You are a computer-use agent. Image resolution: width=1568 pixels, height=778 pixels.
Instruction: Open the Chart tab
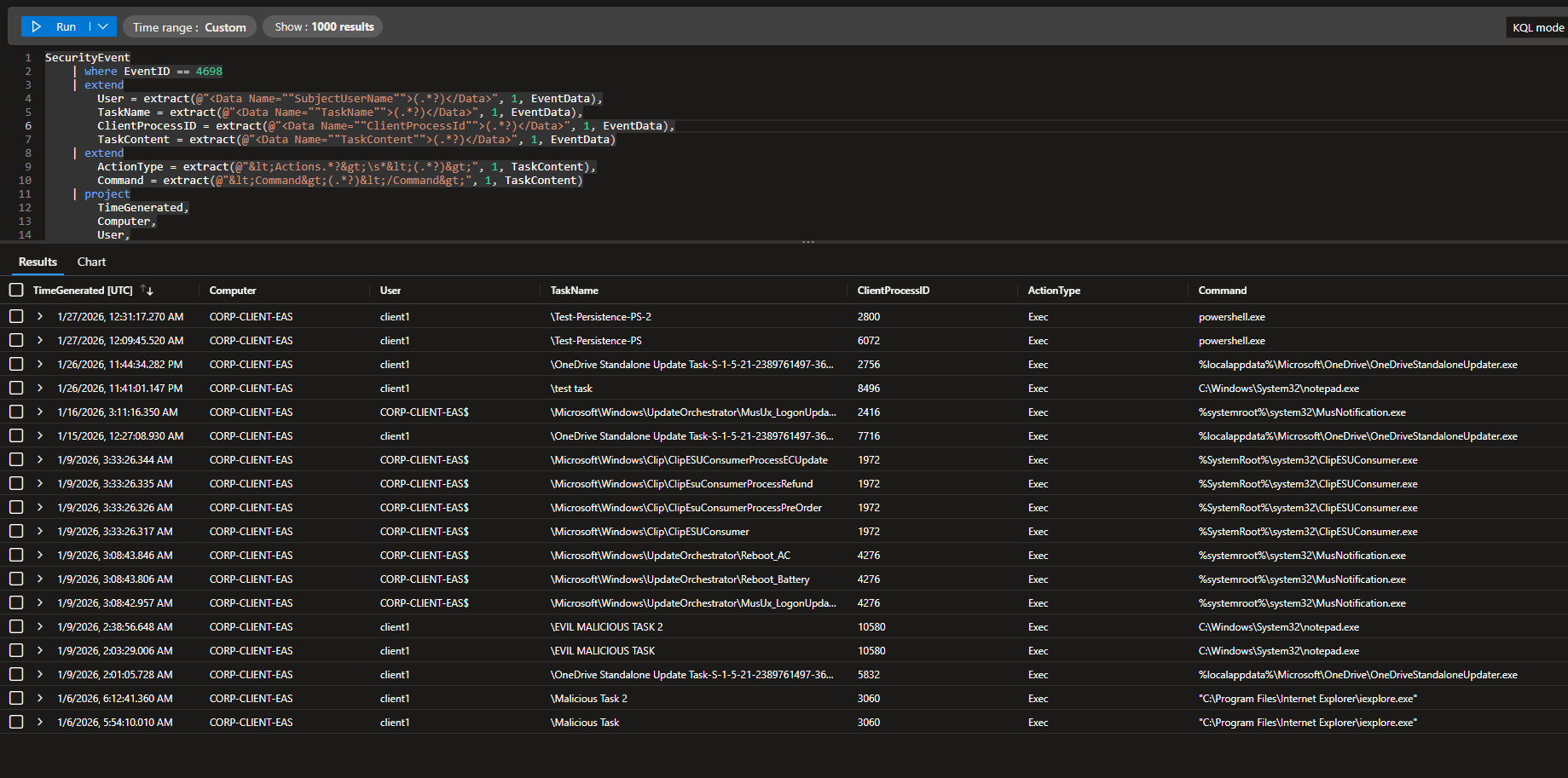coord(91,262)
